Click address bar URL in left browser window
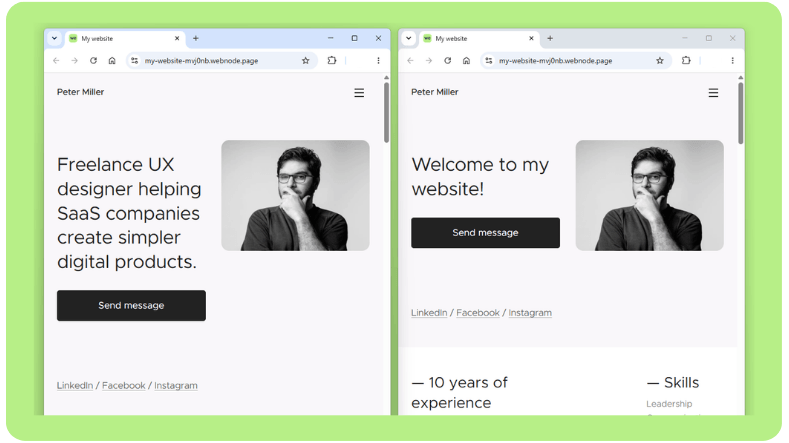This screenshot has width=789, height=443. (x=201, y=60)
